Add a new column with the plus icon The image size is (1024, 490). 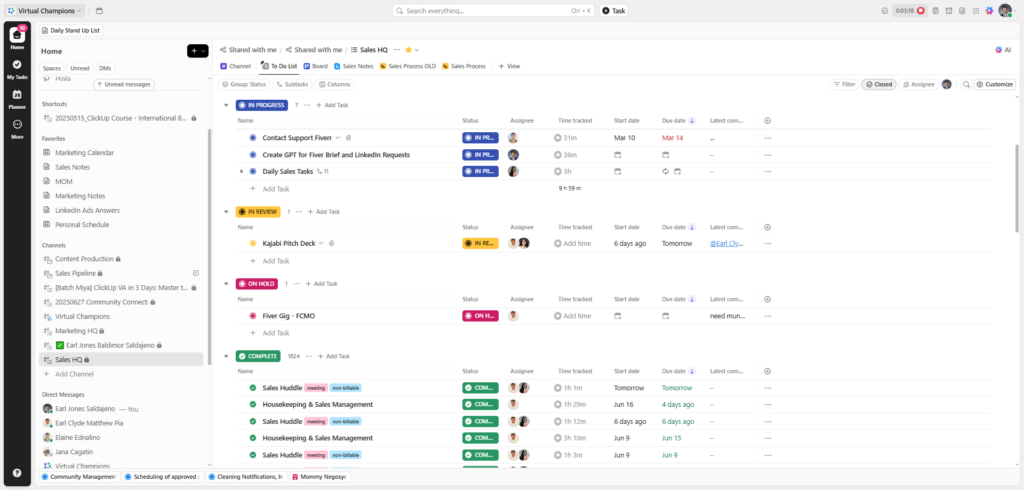tap(767, 120)
